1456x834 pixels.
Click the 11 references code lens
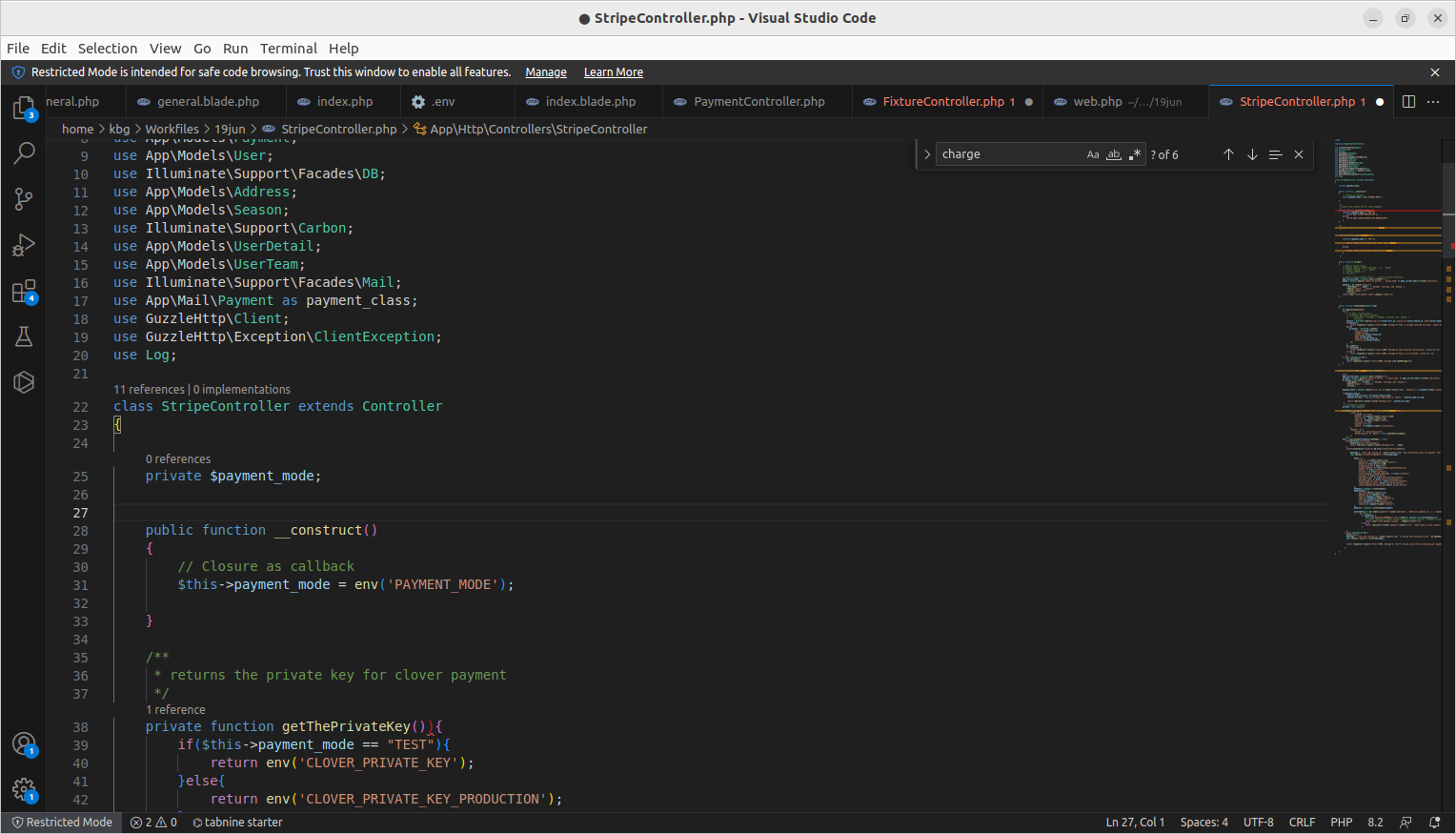pos(149,390)
